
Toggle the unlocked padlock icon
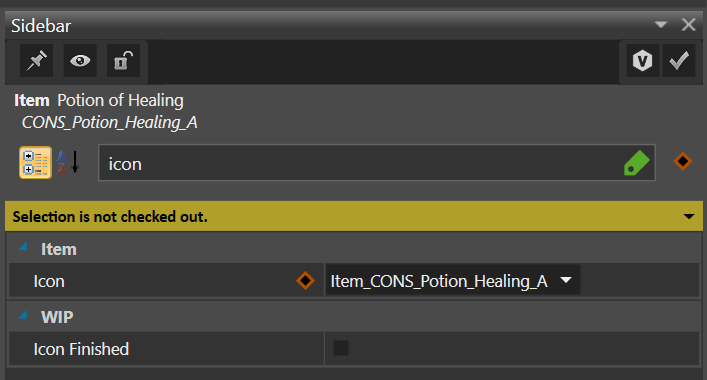pyautogui.click(x=123, y=60)
